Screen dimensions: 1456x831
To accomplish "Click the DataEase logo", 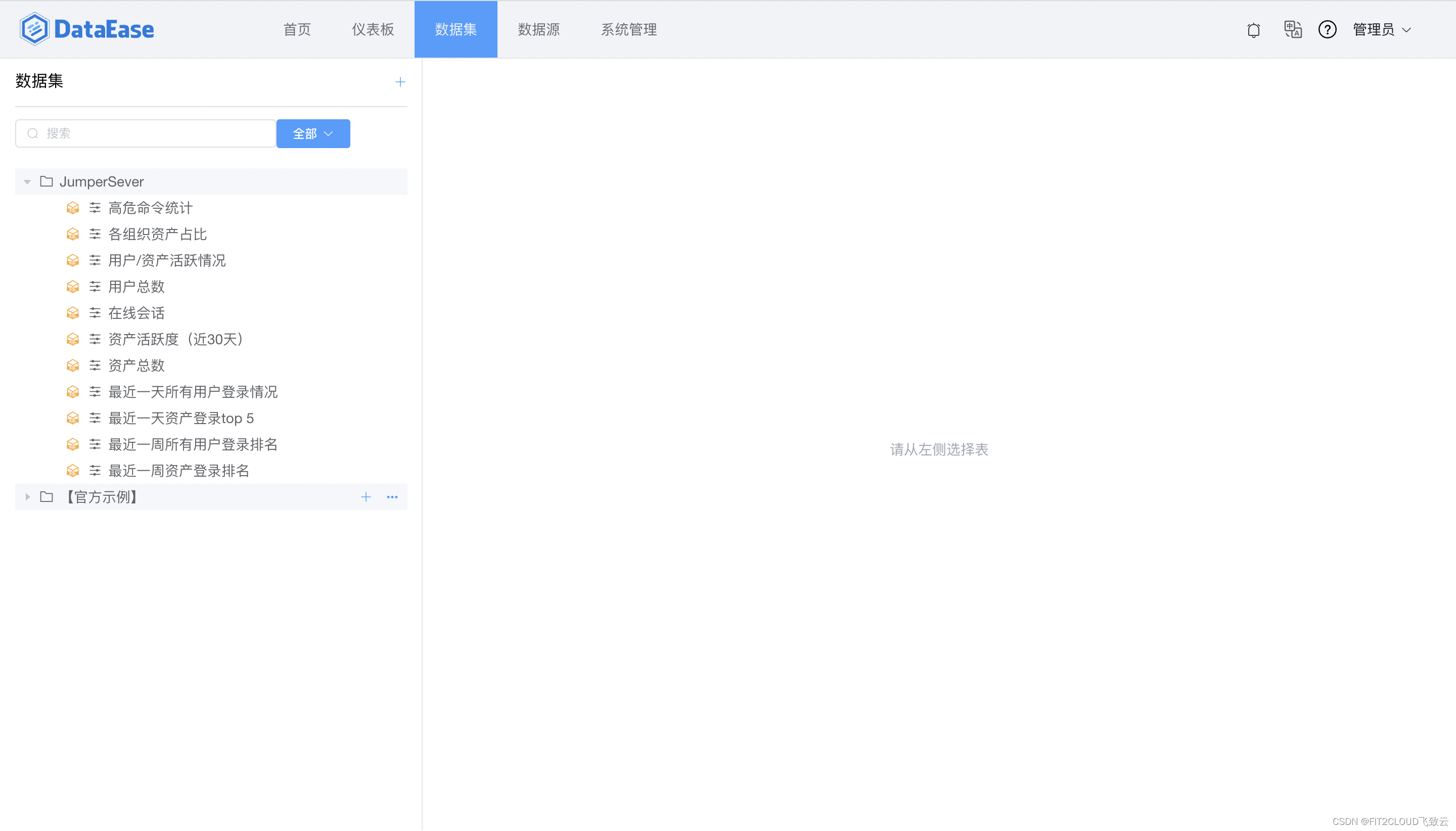I will [87, 29].
